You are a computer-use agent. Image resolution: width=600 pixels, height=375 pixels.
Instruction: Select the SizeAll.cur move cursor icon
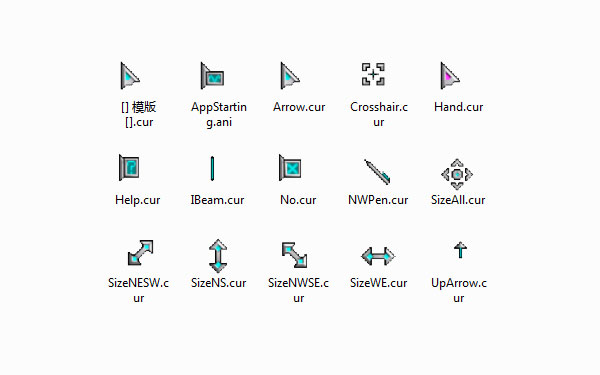[457, 174]
